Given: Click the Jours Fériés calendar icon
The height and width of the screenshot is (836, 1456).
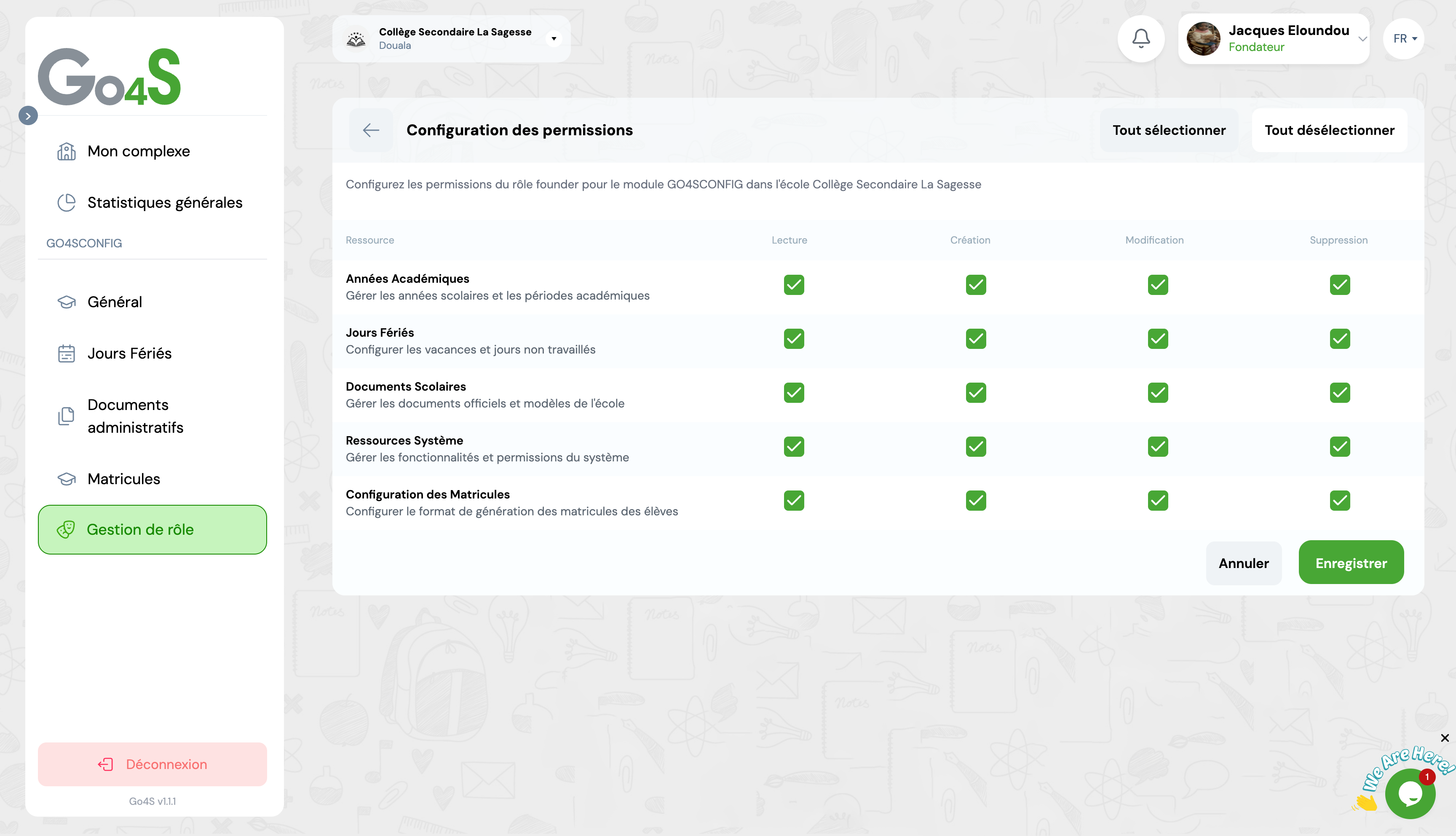Looking at the screenshot, I should (67, 354).
